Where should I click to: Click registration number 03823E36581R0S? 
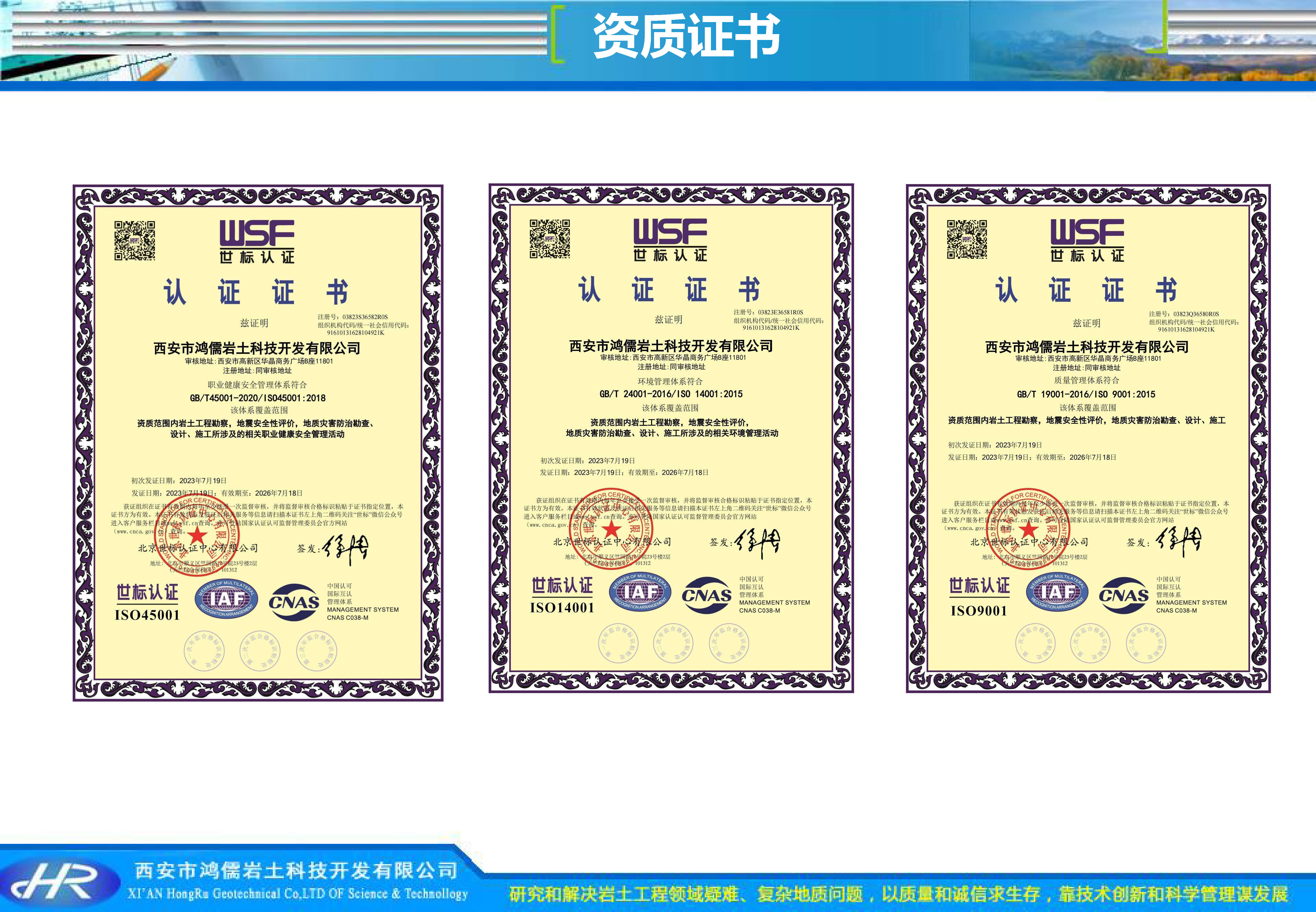781,312
